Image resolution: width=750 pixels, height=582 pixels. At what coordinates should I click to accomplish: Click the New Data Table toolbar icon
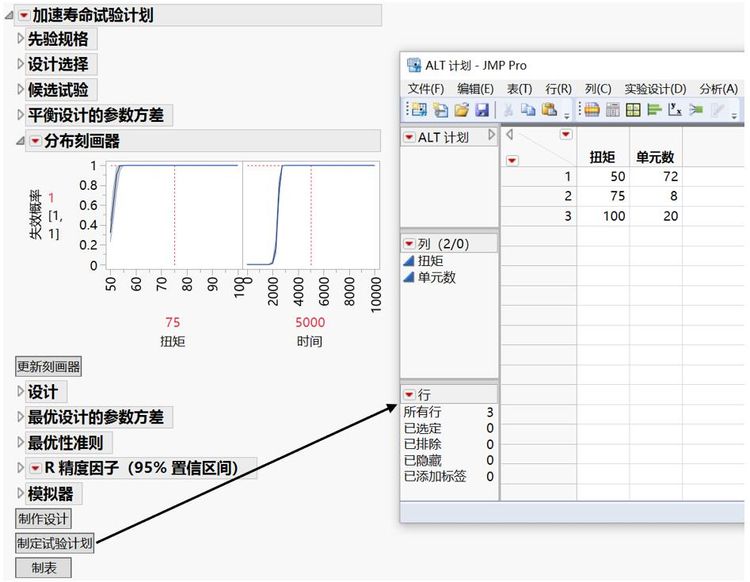(419, 110)
